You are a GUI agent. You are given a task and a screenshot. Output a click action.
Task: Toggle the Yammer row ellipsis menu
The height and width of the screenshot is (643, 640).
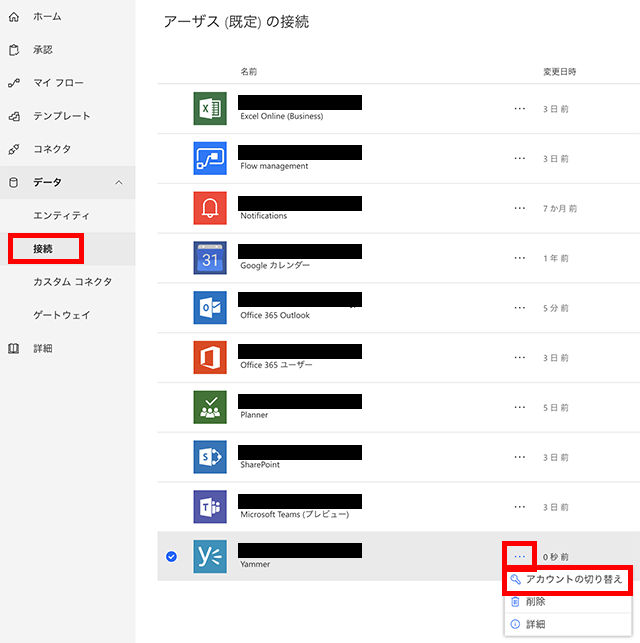point(519,556)
